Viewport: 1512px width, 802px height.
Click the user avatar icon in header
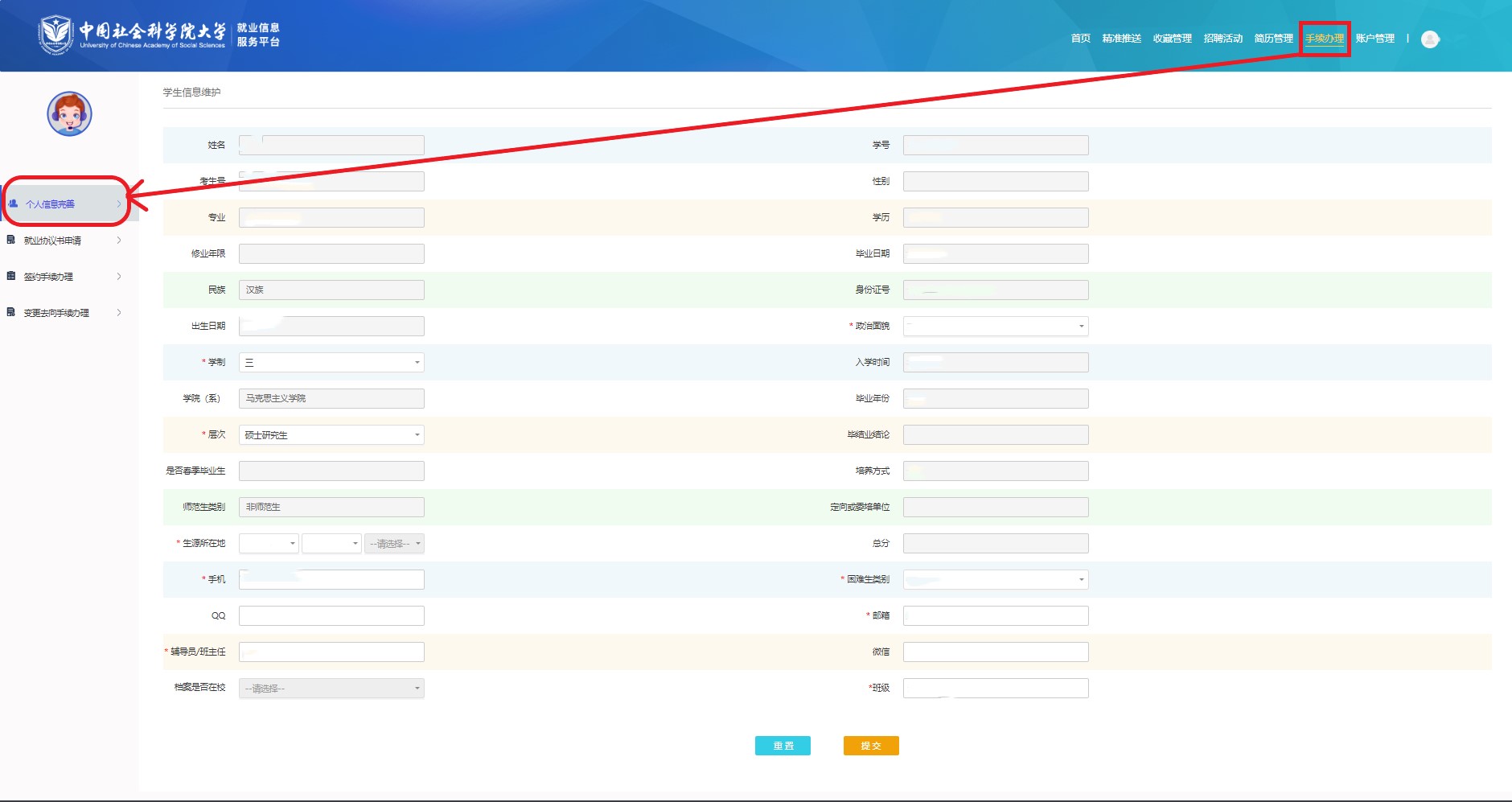click(x=1429, y=39)
